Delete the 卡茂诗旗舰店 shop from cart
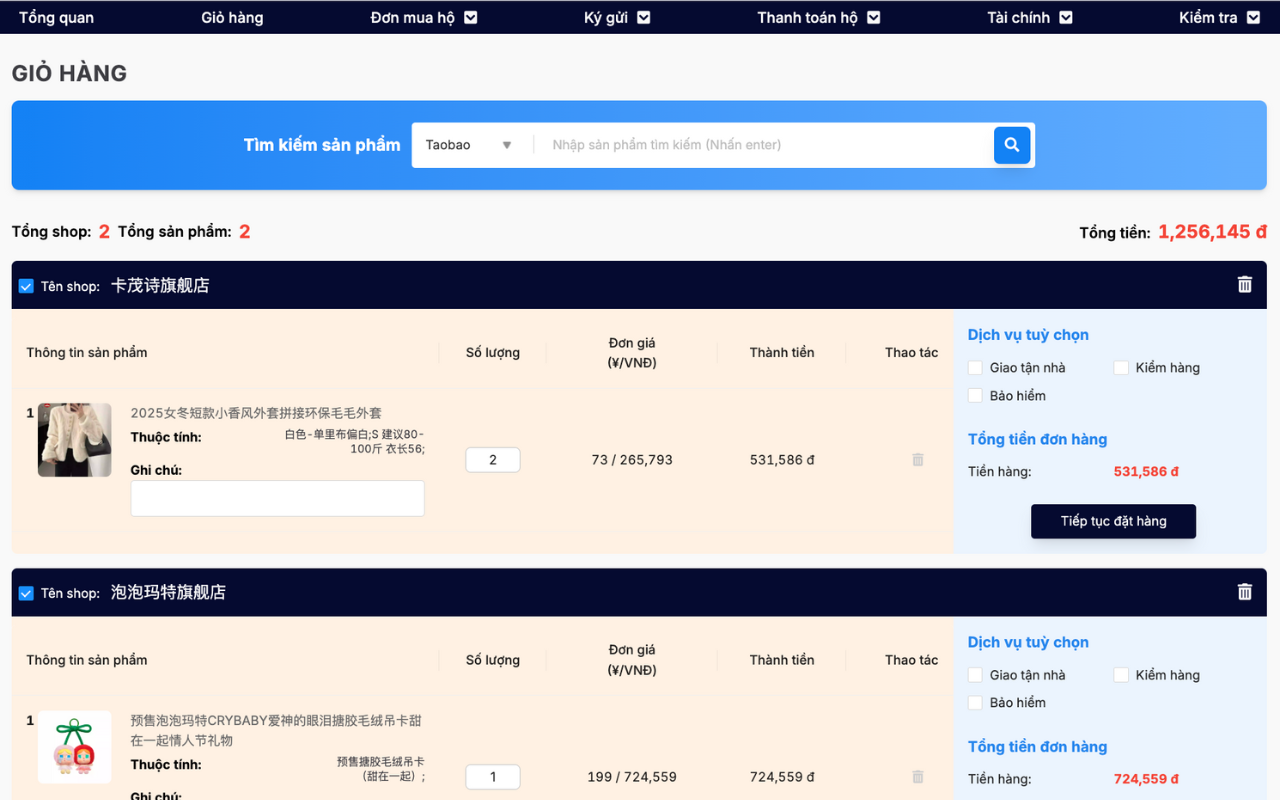This screenshot has height=800, width=1280. click(x=1244, y=285)
